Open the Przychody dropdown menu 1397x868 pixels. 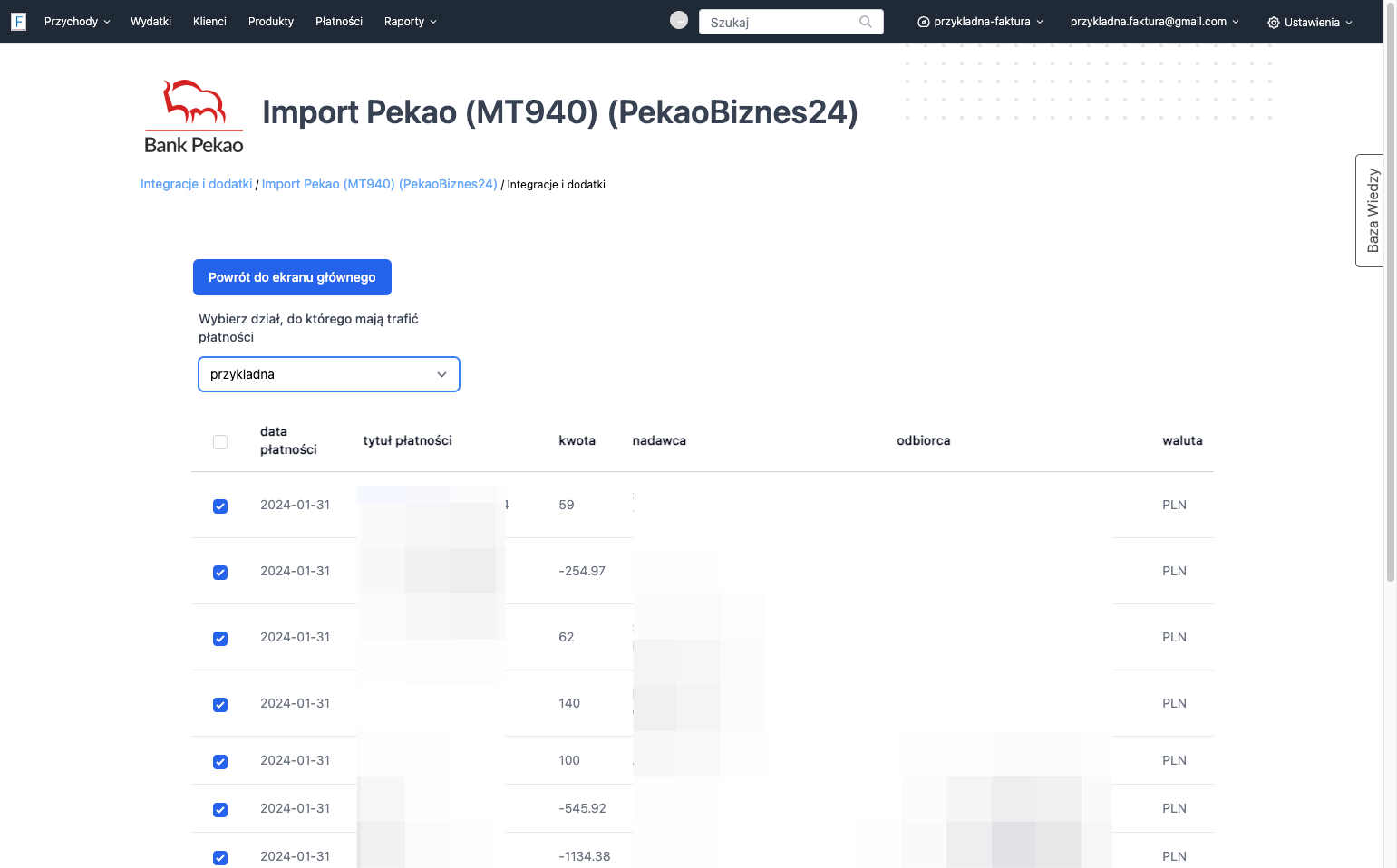click(77, 22)
